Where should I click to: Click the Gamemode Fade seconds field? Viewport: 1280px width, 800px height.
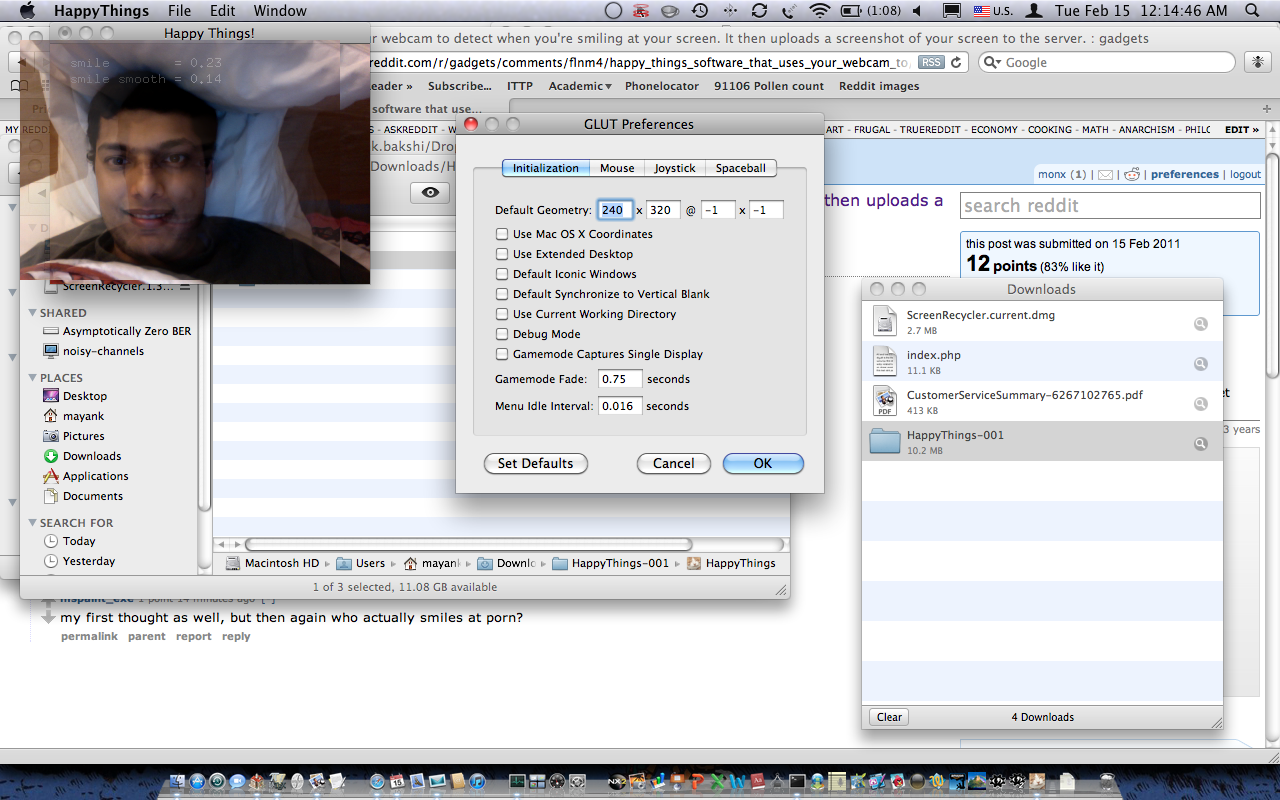[x=620, y=379]
